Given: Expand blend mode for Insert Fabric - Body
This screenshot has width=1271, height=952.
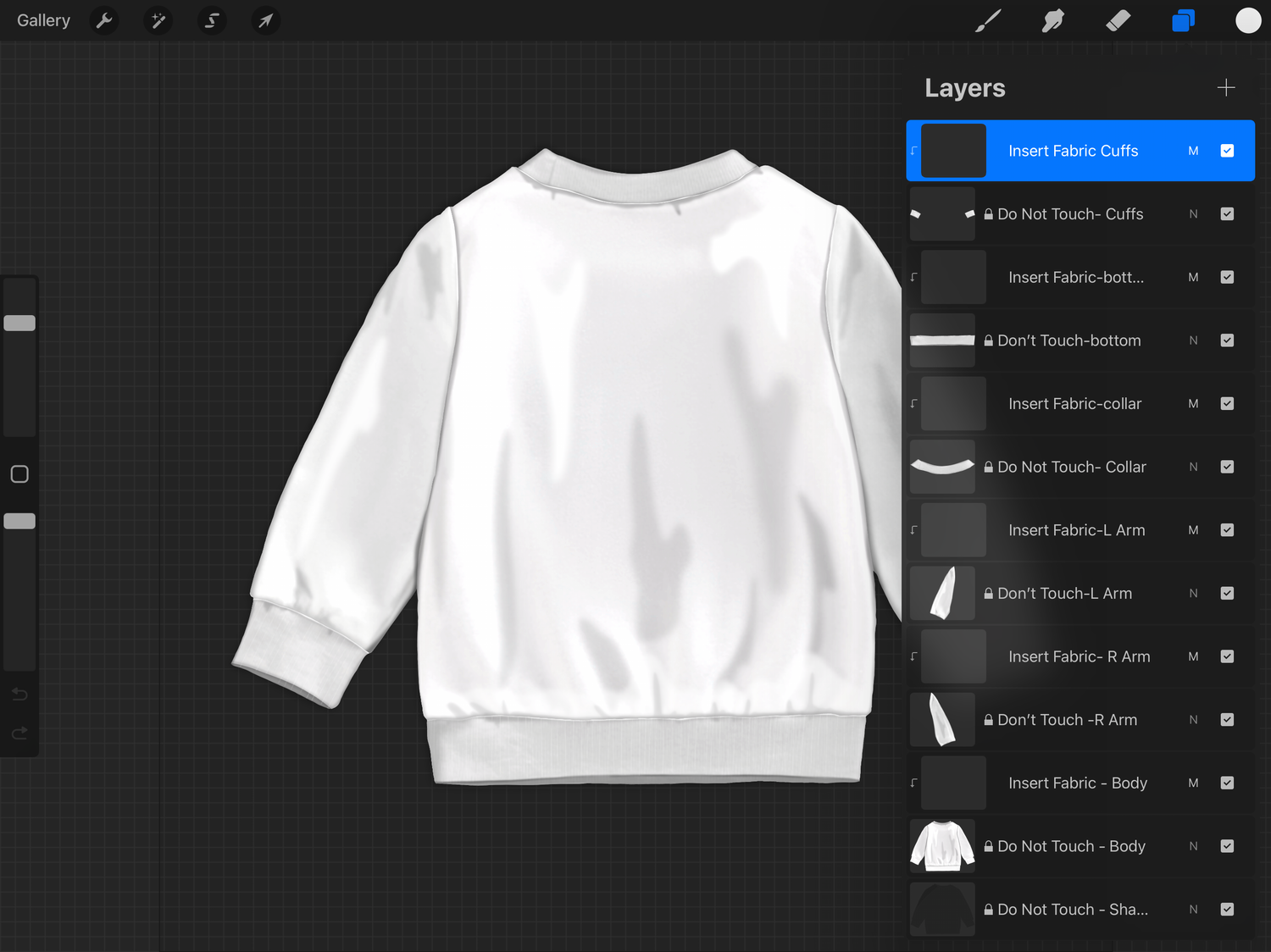Looking at the screenshot, I should point(1193,783).
